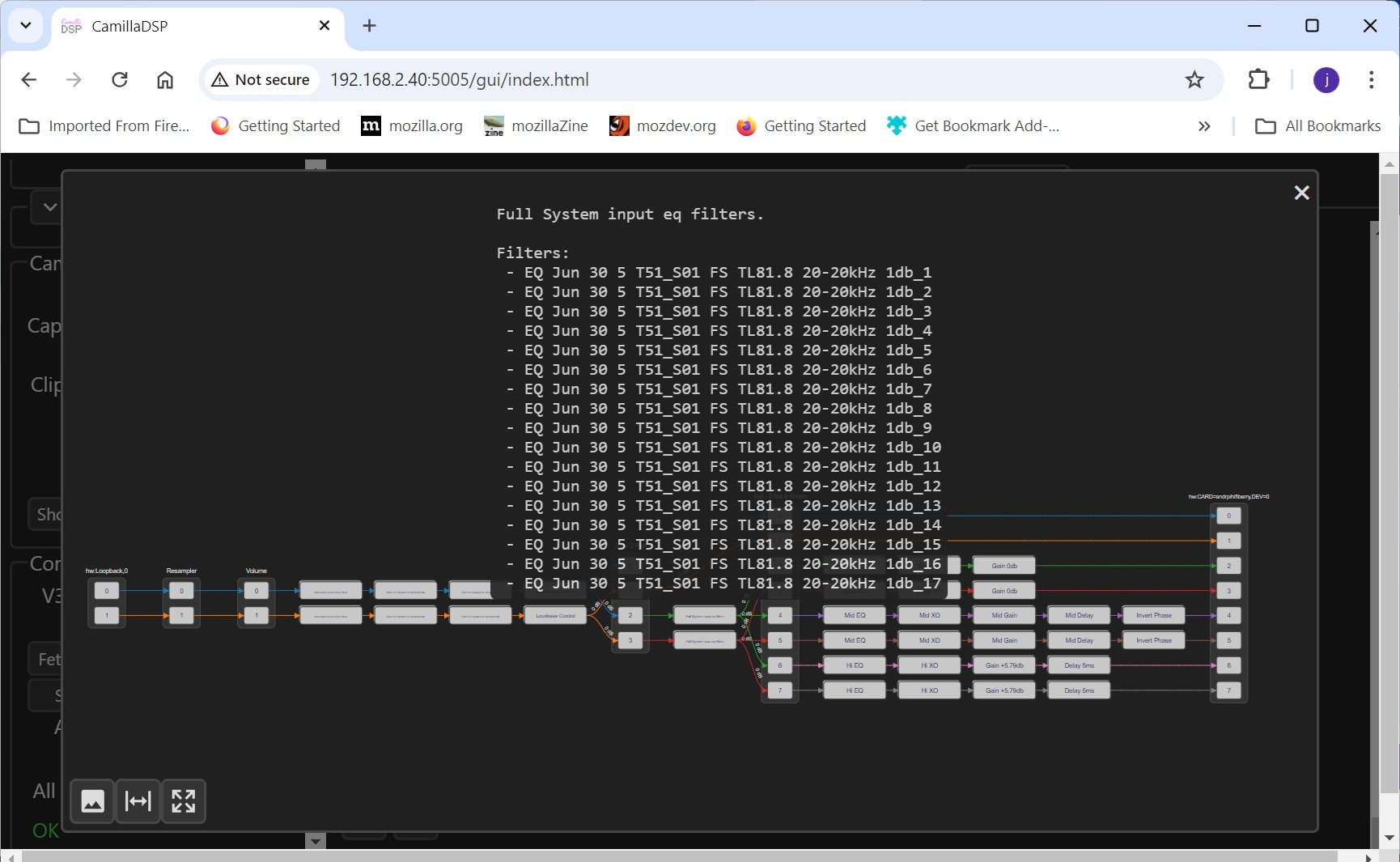Screen dimensions: 1400x862
Task: Click the 'hw:CARD=sndrpihifiberry,DEV=0' playback label
Action: pyautogui.click(x=1228, y=496)
